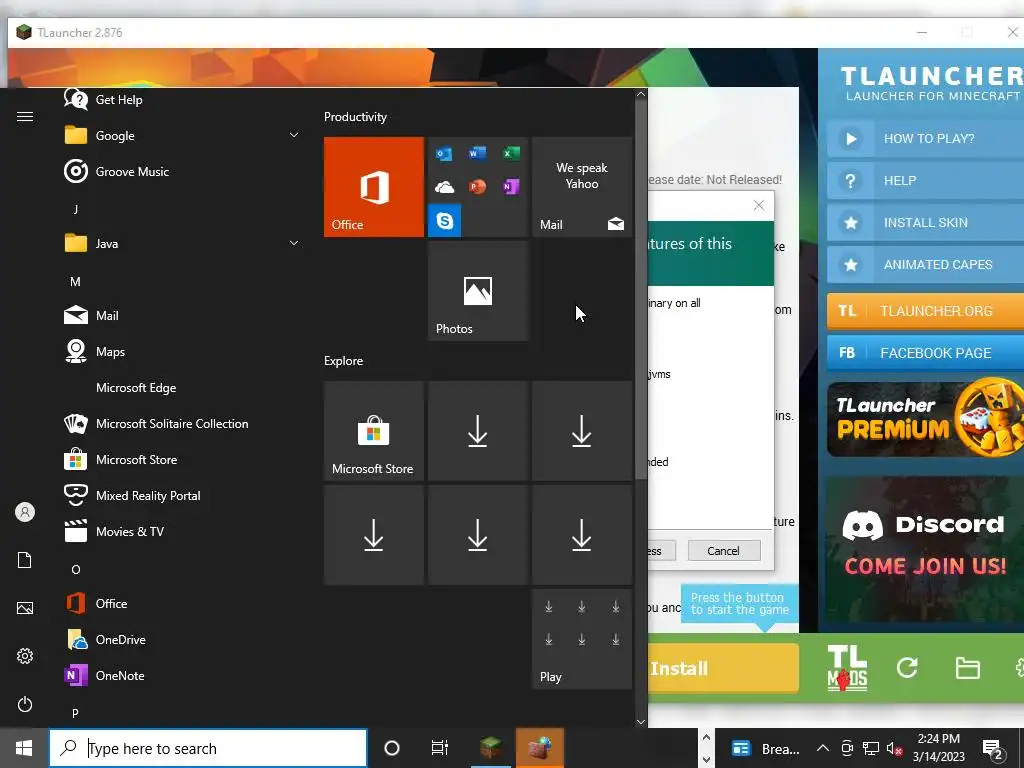The width and height of the screenshot is (1024, 768).
Task: Open the Microsoft Store tile
Action: (374, 431)
